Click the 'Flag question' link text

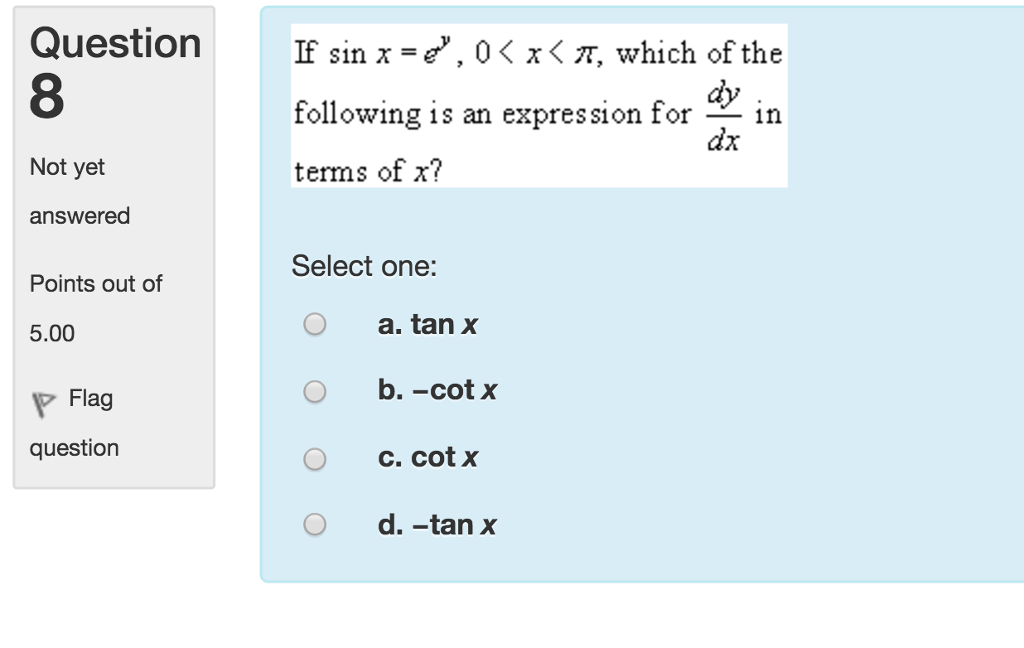click(x=91, y=399)
